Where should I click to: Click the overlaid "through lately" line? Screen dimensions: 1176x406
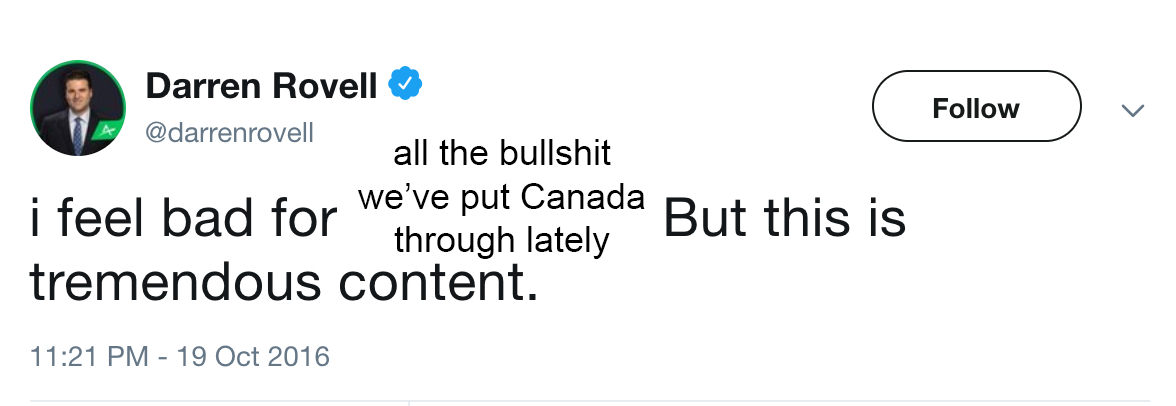501,241
